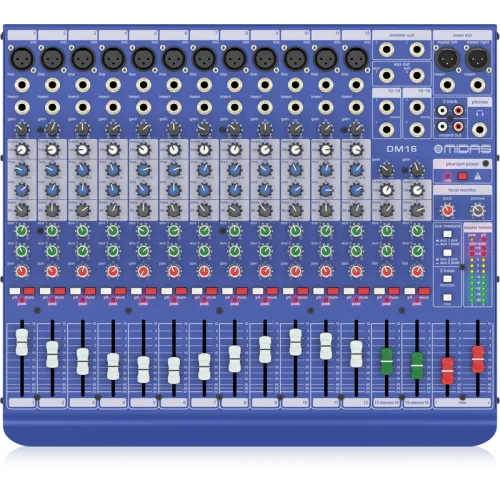Click the channel 10 fader
The width and height of the screenshot is (500, 500).
coord(295,342)
